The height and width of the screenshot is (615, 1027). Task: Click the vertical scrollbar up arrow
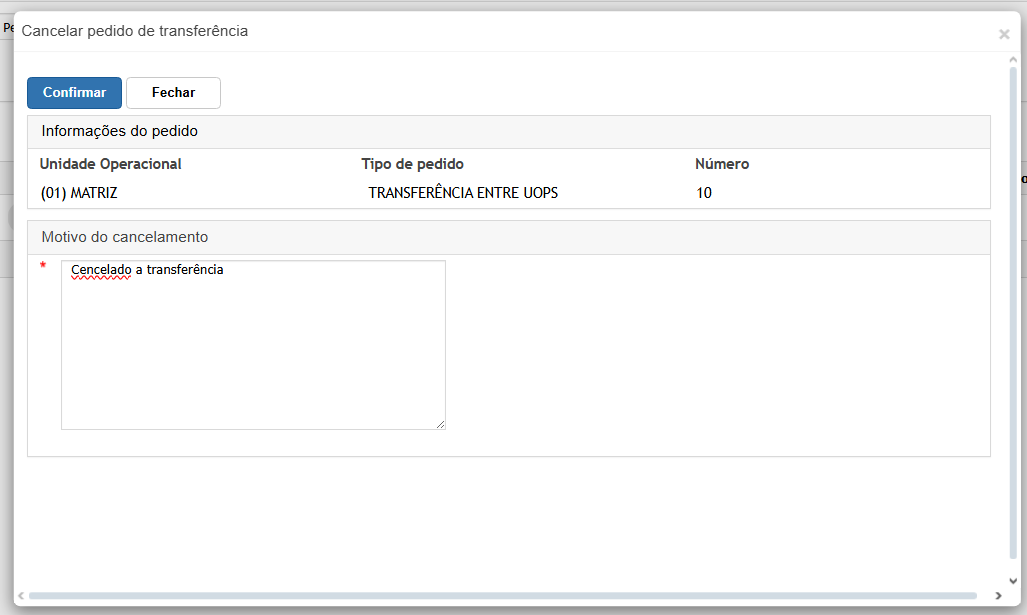pyautogui.click(x=1013, y=60)
